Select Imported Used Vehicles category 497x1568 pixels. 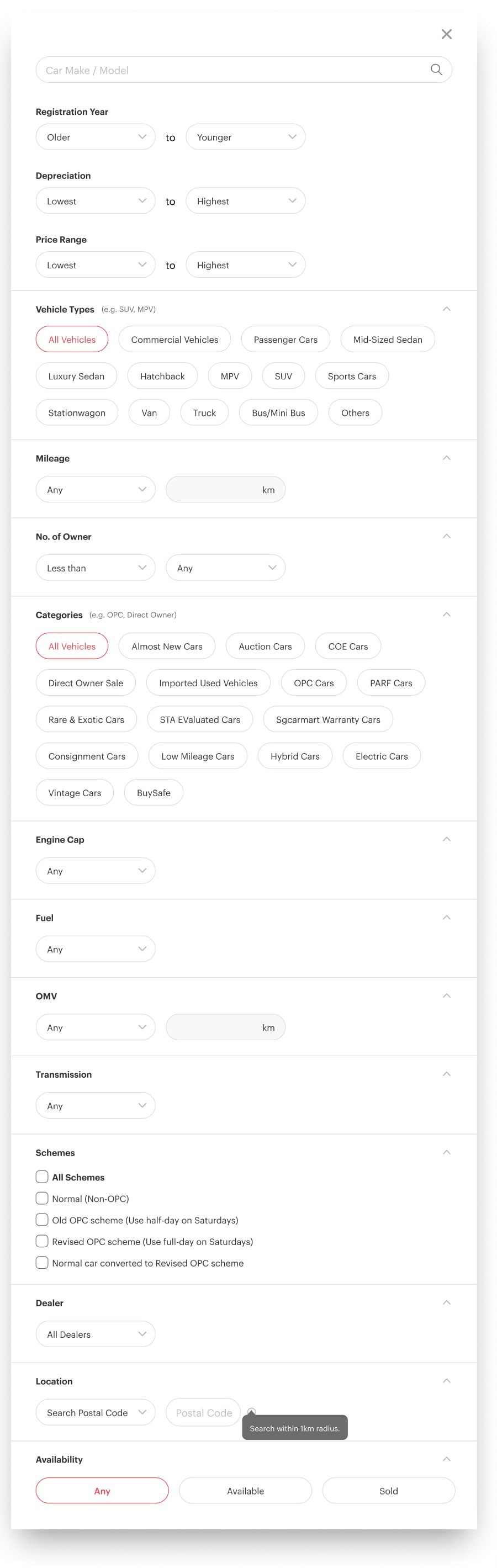208,682
